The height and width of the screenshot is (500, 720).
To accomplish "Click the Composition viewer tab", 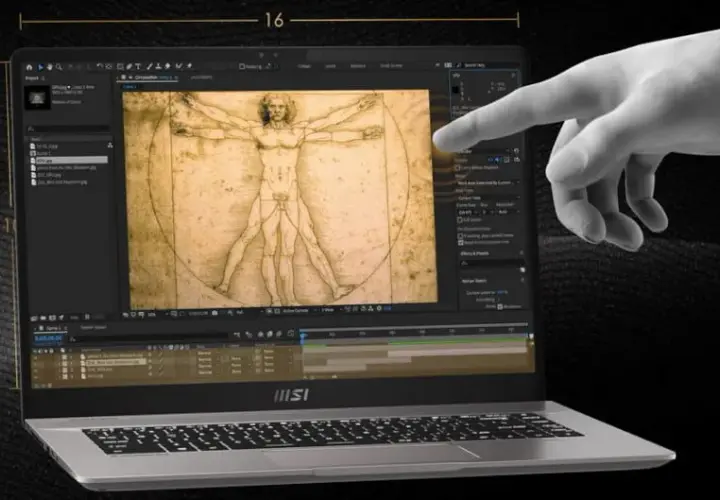I will [x=147, y=78].
